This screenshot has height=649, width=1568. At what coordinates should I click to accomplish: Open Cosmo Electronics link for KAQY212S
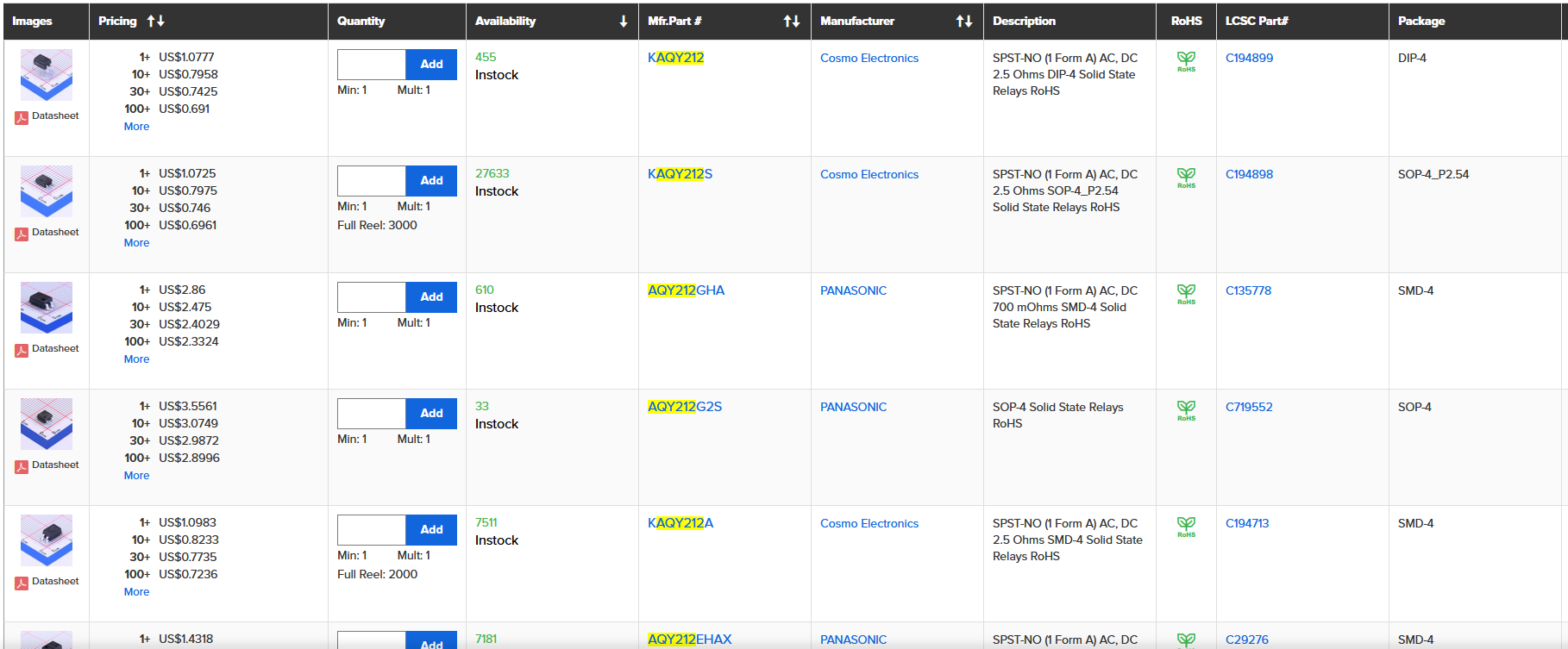click(x=869, y=174)
